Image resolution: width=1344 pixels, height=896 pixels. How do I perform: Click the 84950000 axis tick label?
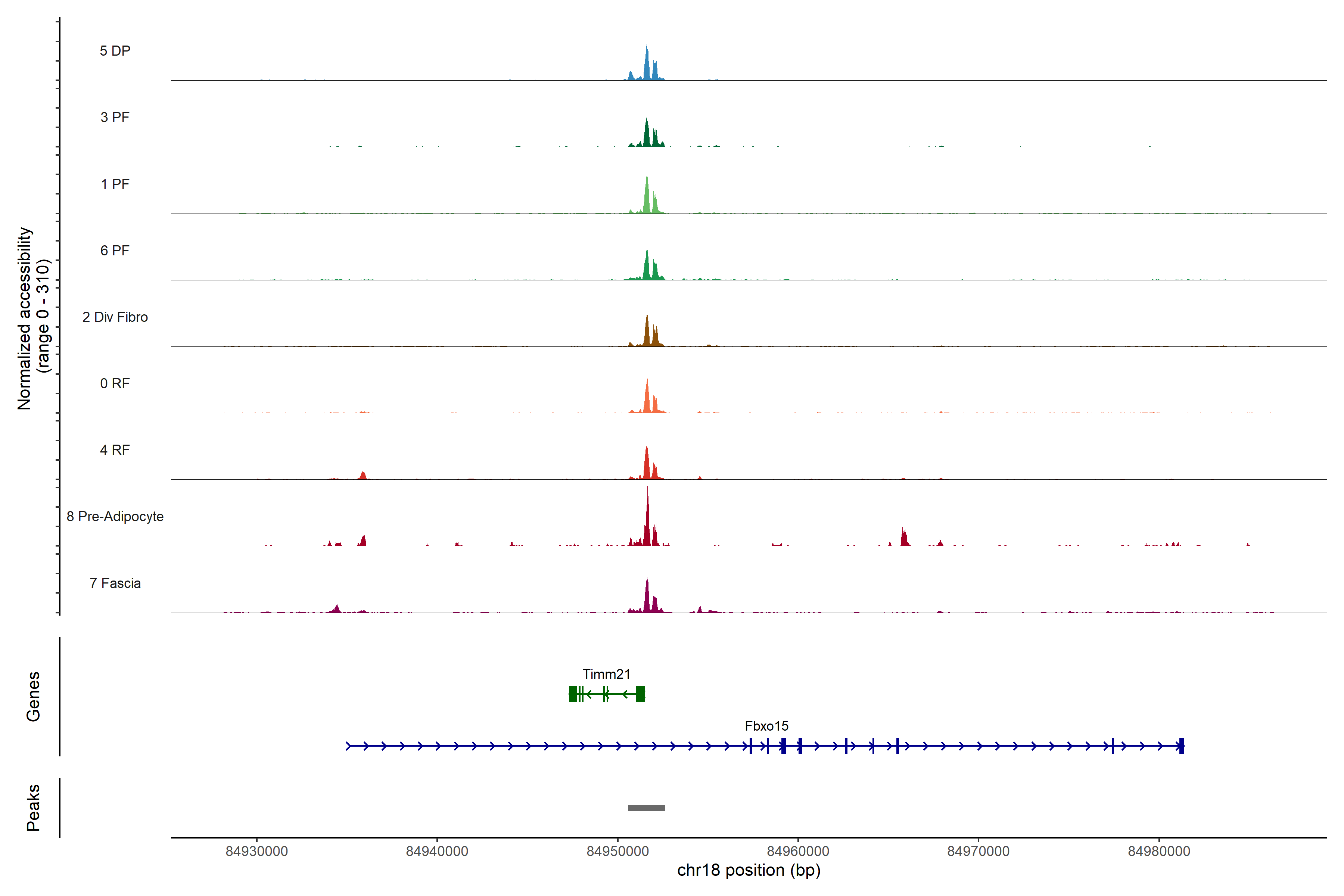coord(617,851)
